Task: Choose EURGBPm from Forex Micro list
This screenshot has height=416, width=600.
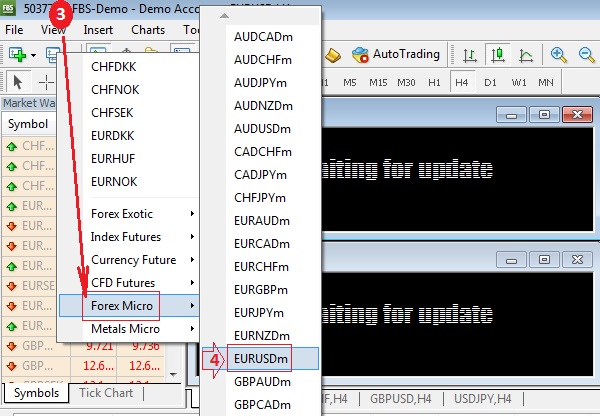Action: (x=260, y=290)
